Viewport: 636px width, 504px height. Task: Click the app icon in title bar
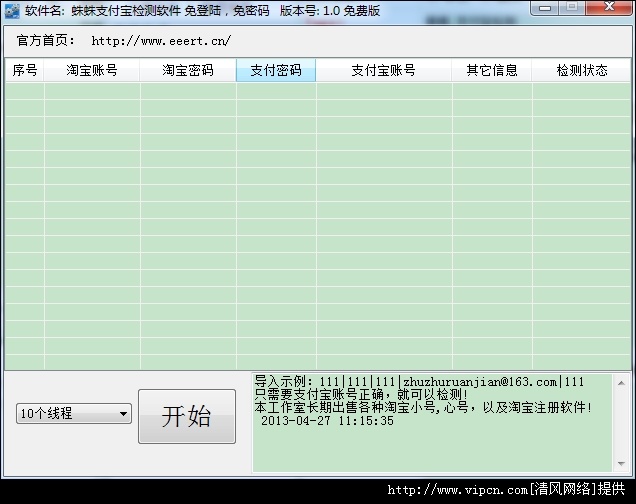(12, 11)
